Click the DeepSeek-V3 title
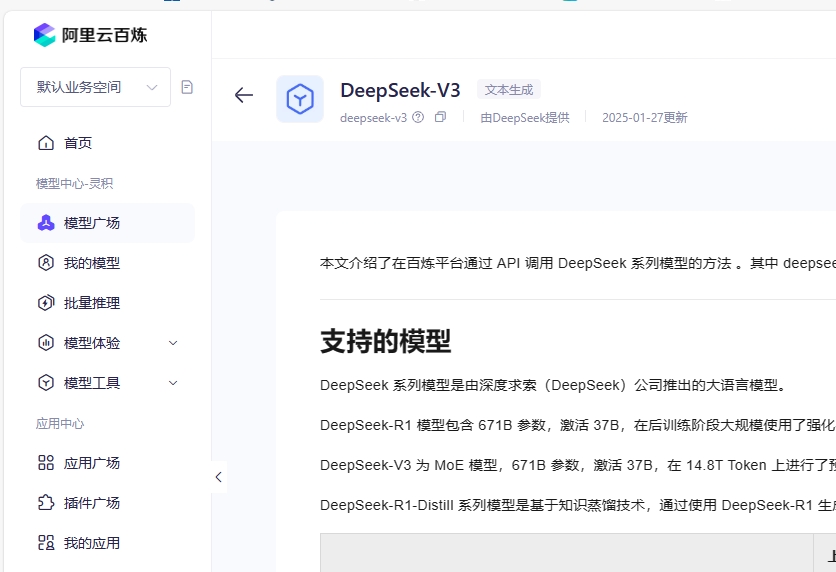This screenshot has height=572, width=836. click(x=400, y=90)
